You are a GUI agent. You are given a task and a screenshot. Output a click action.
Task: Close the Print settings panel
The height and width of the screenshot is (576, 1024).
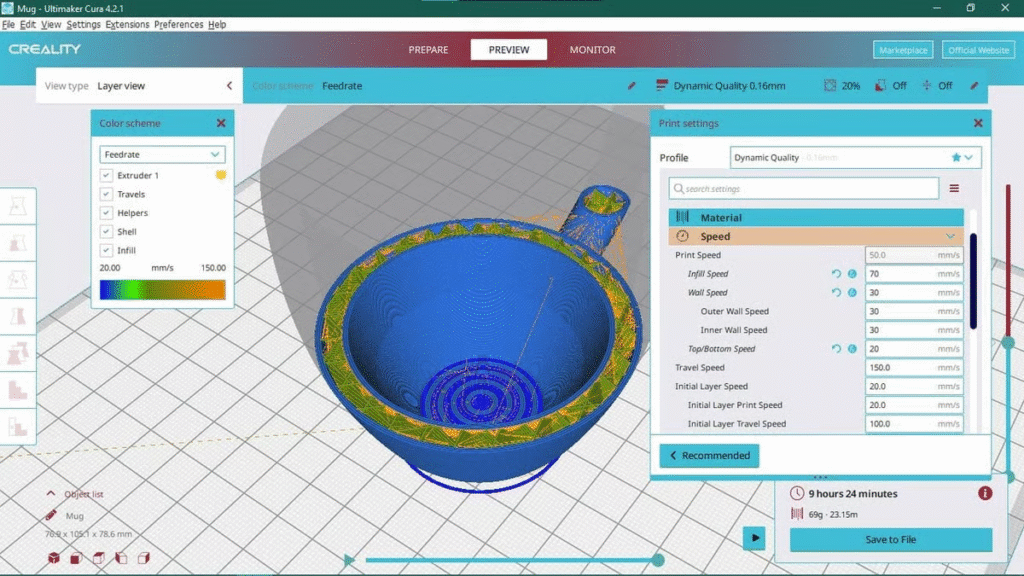pyautogui.click(x=978, y=123)
